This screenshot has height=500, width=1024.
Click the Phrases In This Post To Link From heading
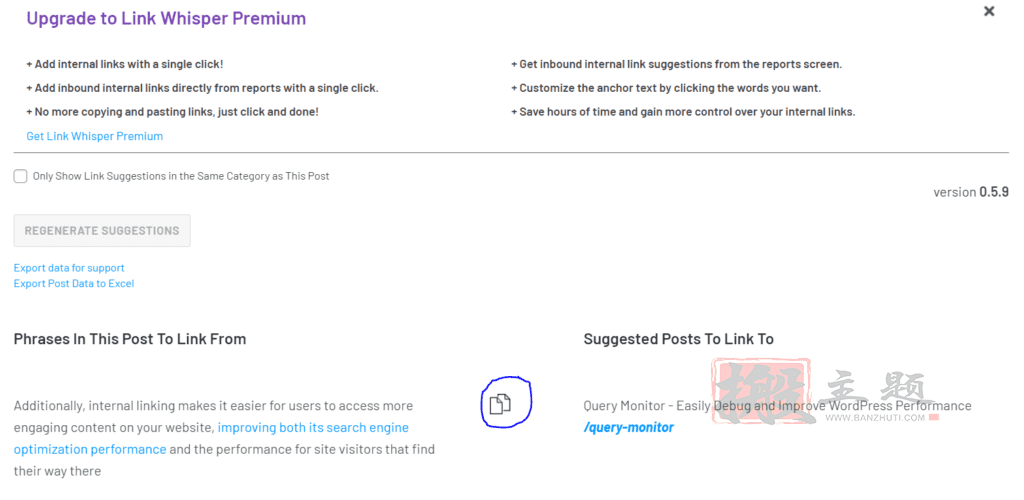[x=130, y=339]
